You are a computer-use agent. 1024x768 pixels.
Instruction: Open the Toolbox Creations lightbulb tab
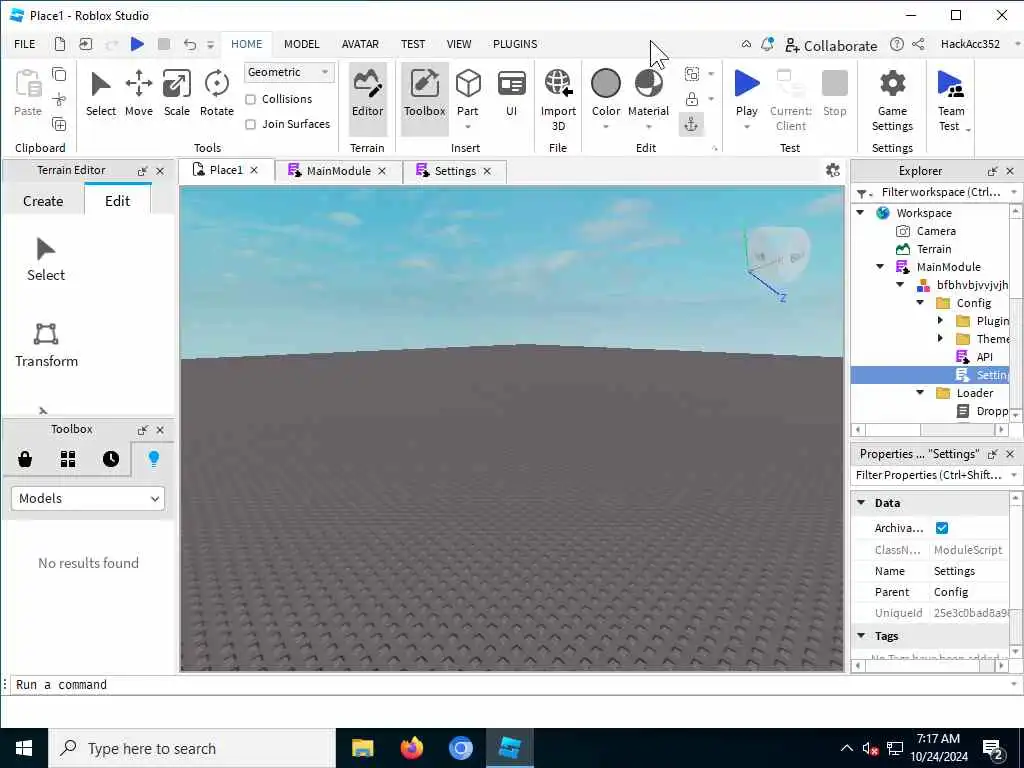tap(153, 459)
